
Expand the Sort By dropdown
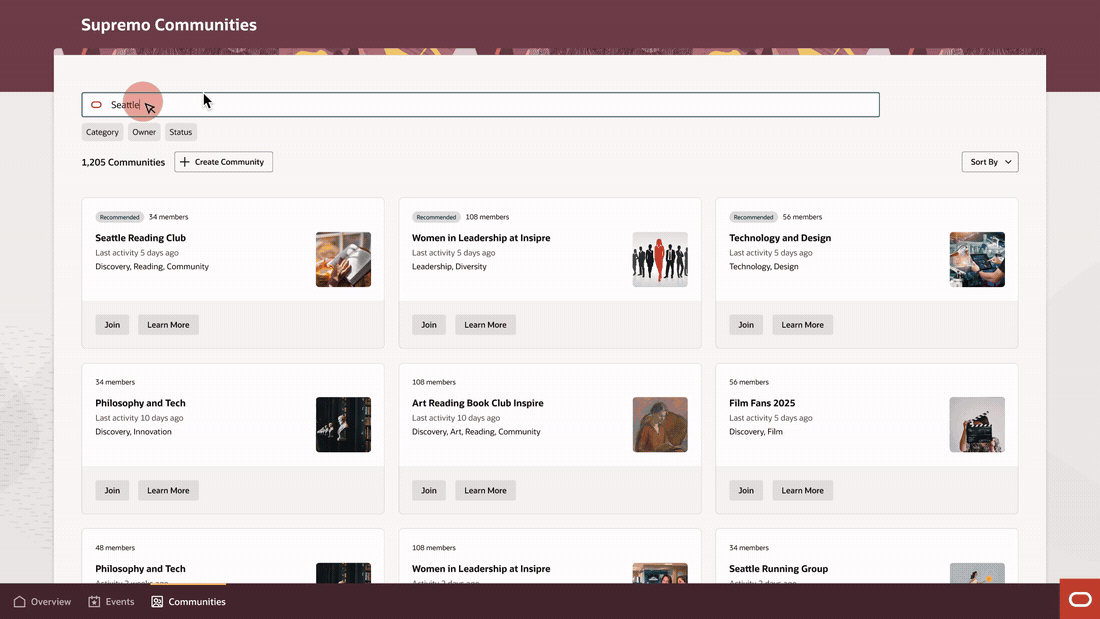pos(989,162)
